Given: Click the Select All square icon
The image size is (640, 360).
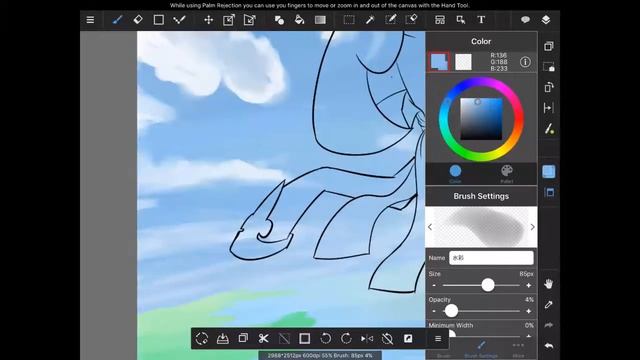Looking at the screenshot, I should point(304,338).
